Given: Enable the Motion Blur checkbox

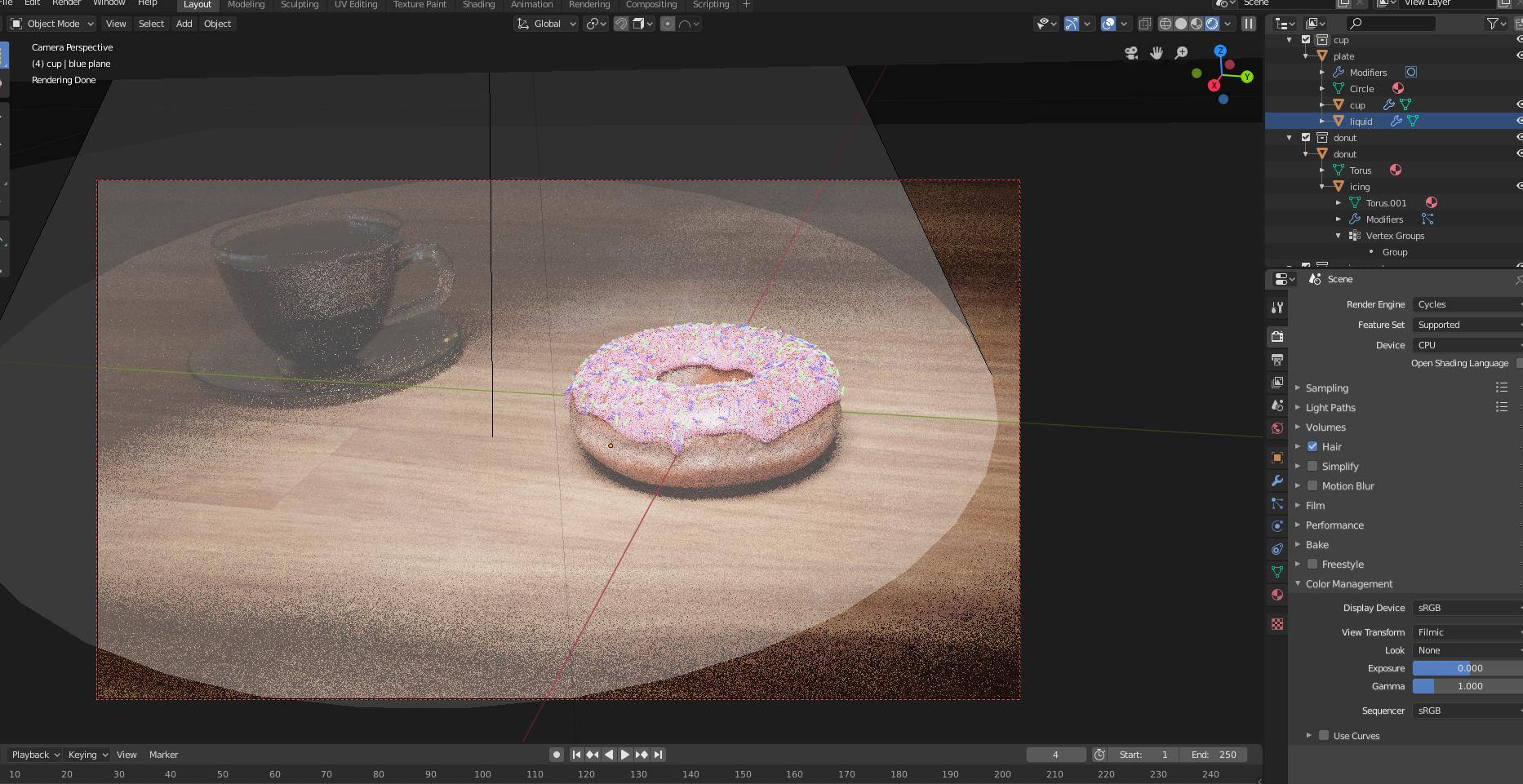Looking at the screenshot, I should (x=1312, y=485).
